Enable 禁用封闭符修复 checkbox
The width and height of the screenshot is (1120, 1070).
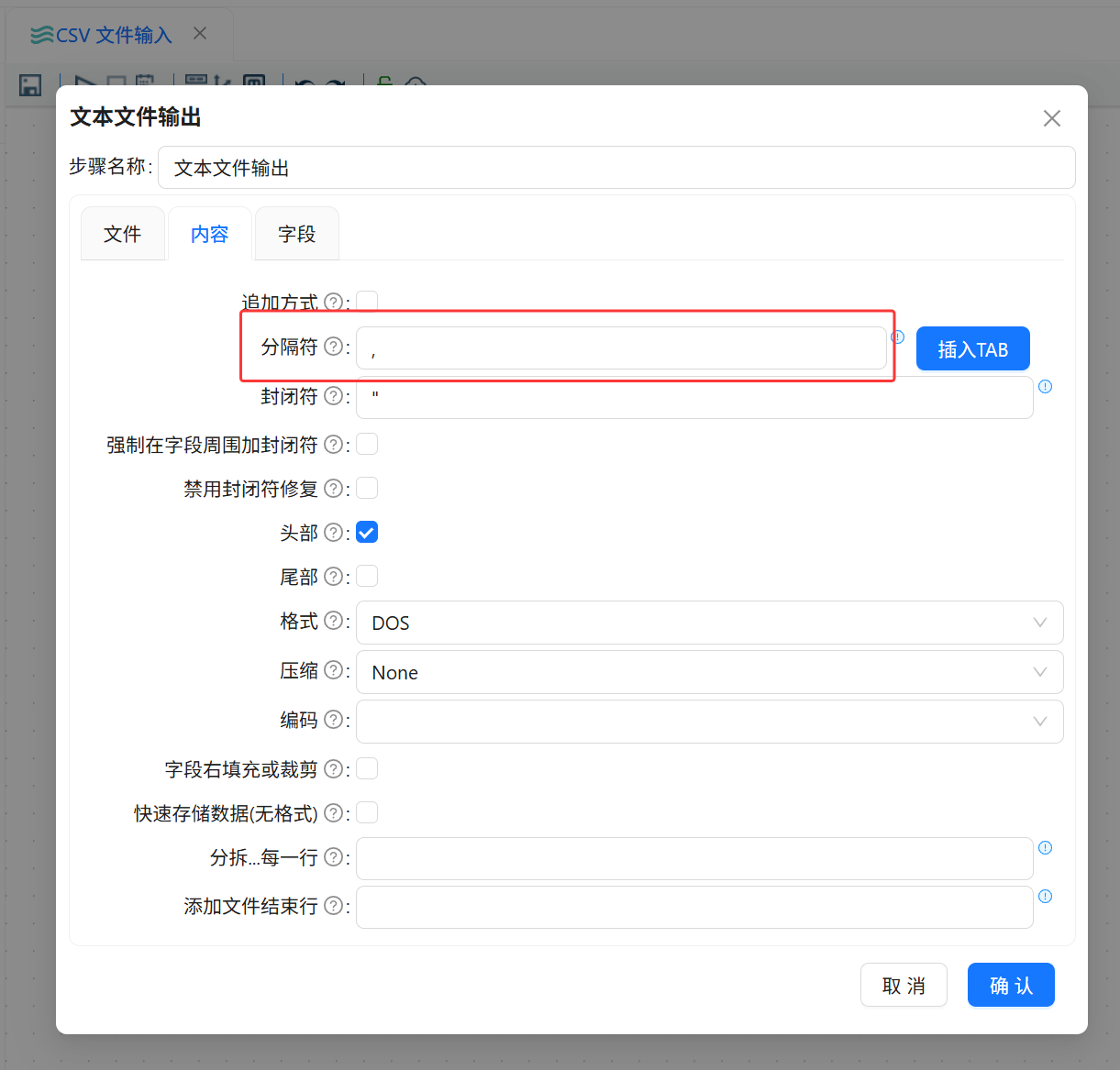[367, 488]
